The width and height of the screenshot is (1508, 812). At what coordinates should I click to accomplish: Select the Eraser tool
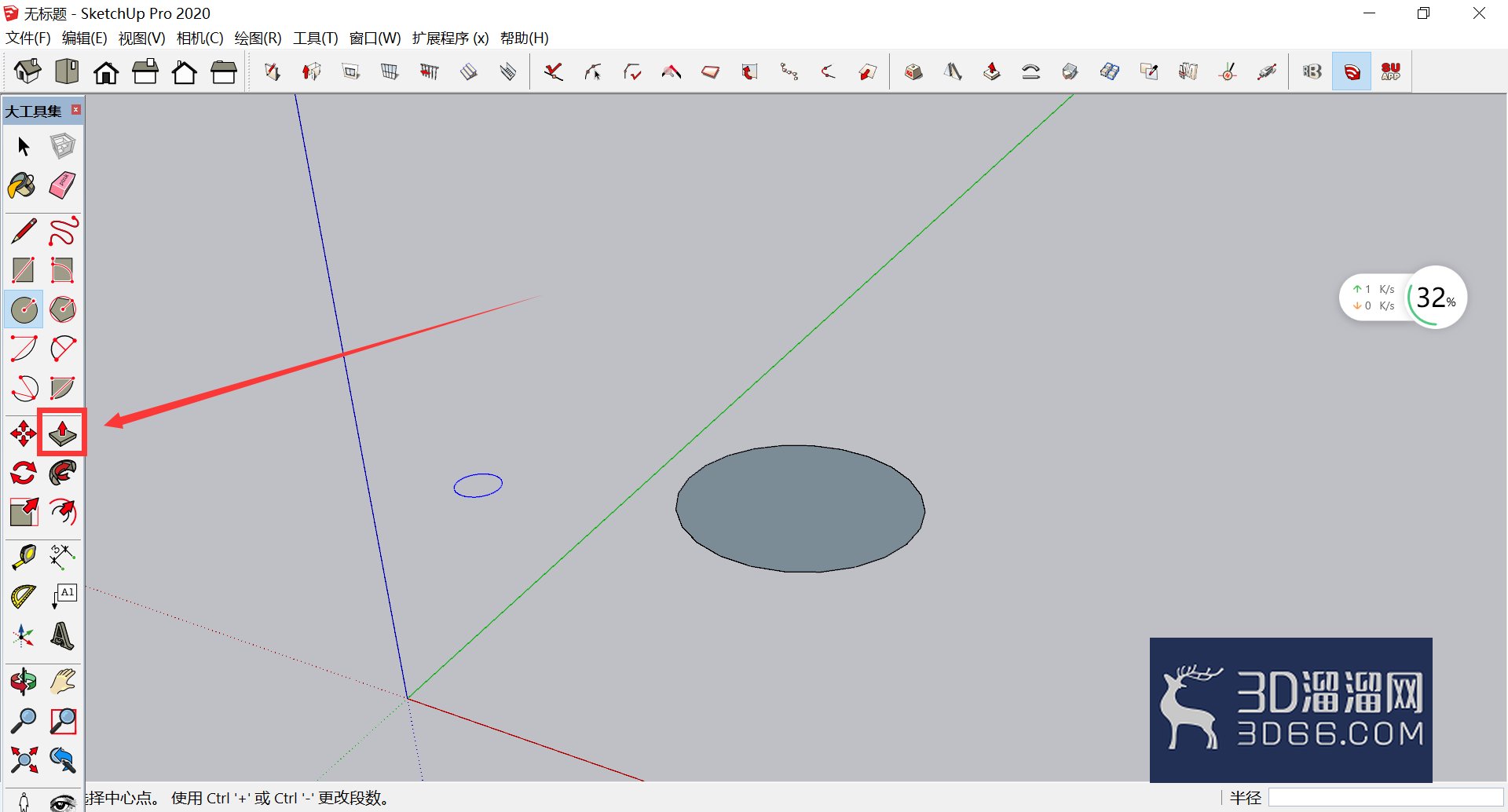[62, 186]
